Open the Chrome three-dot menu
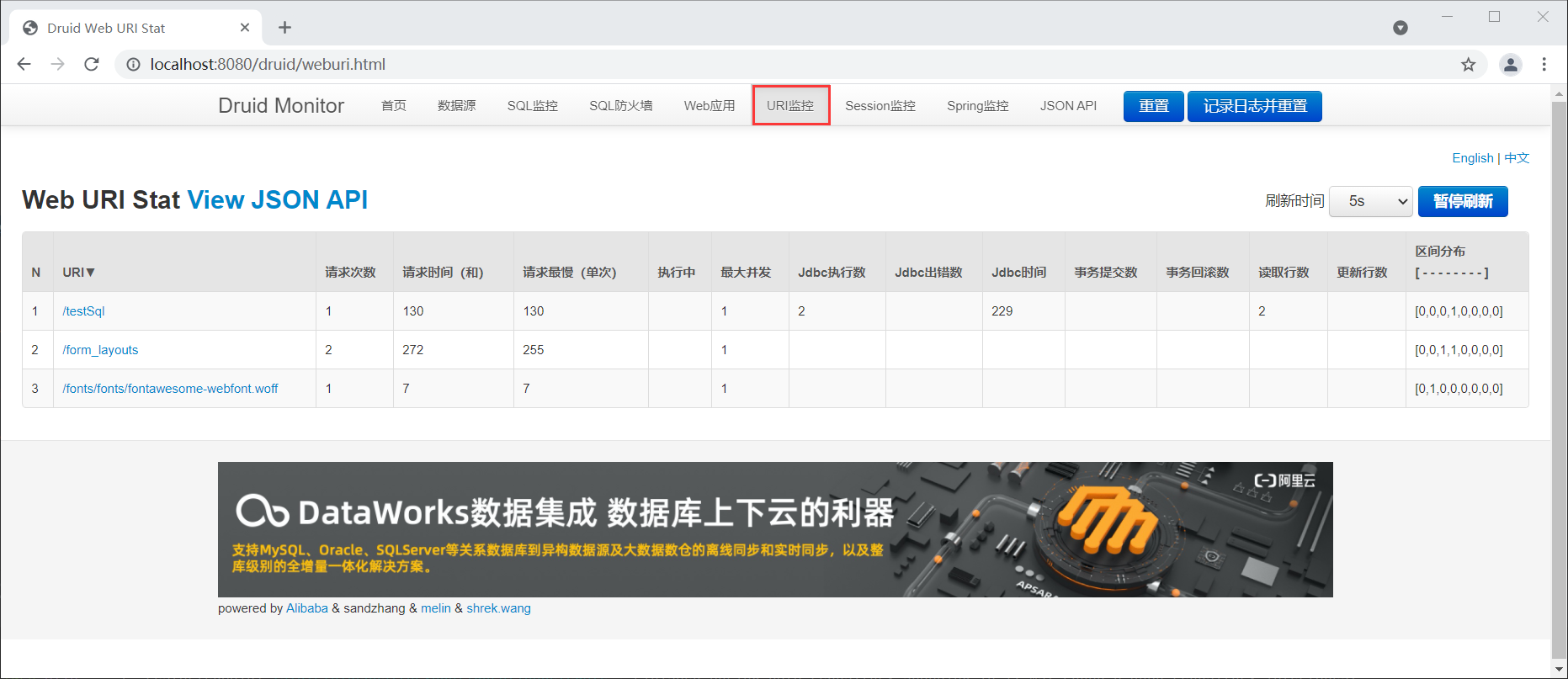 (1544, 65)
